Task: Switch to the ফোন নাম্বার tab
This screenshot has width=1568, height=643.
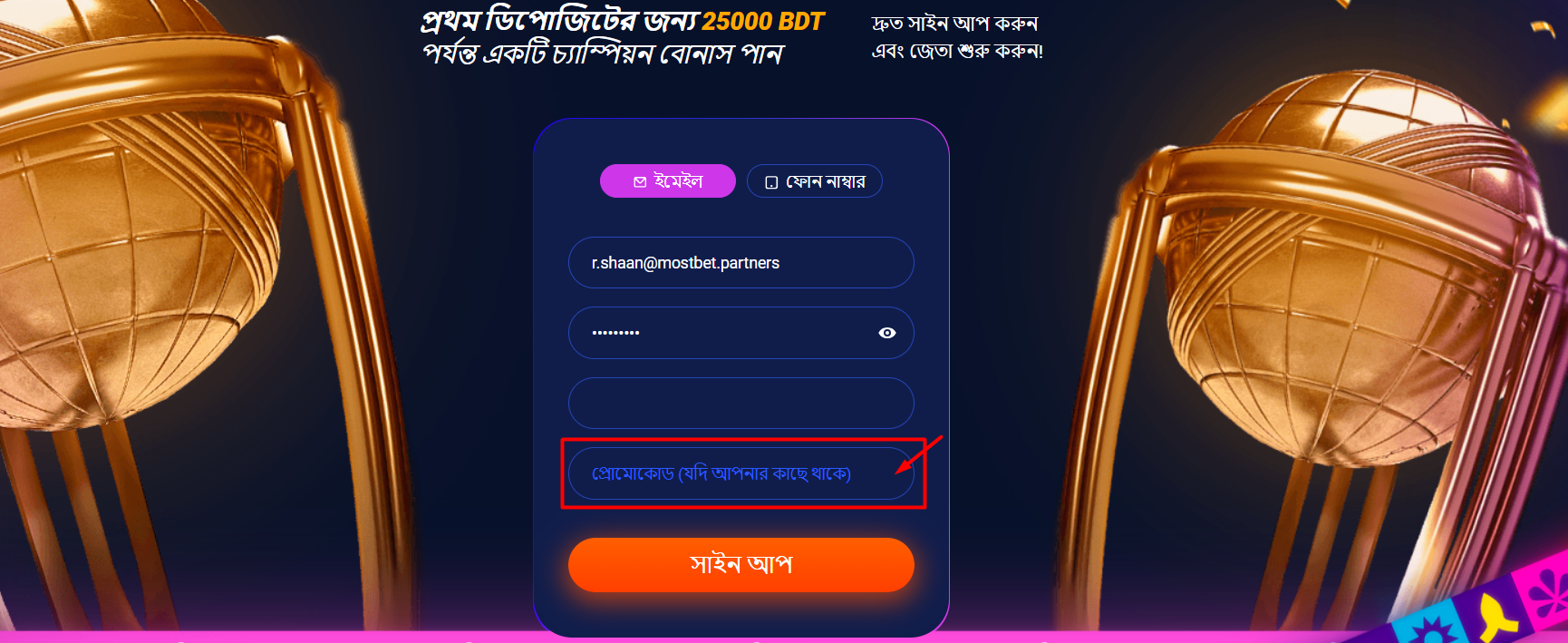Action: pyautogui.click(x=815, y=181)
